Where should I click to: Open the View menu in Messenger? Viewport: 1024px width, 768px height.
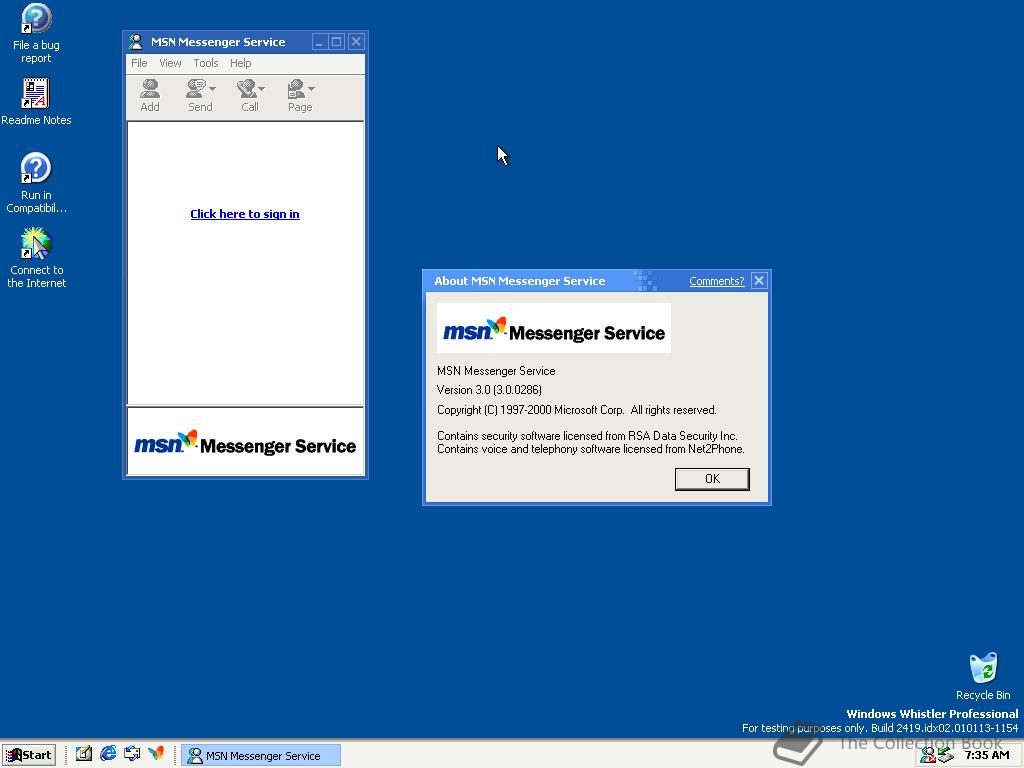pos(170,63)
